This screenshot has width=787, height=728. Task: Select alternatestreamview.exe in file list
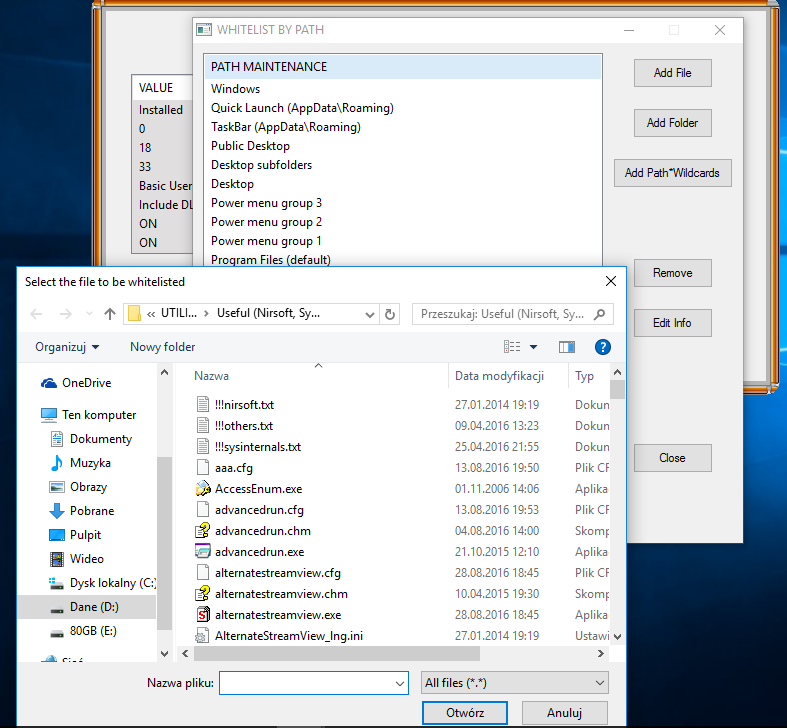277,615
